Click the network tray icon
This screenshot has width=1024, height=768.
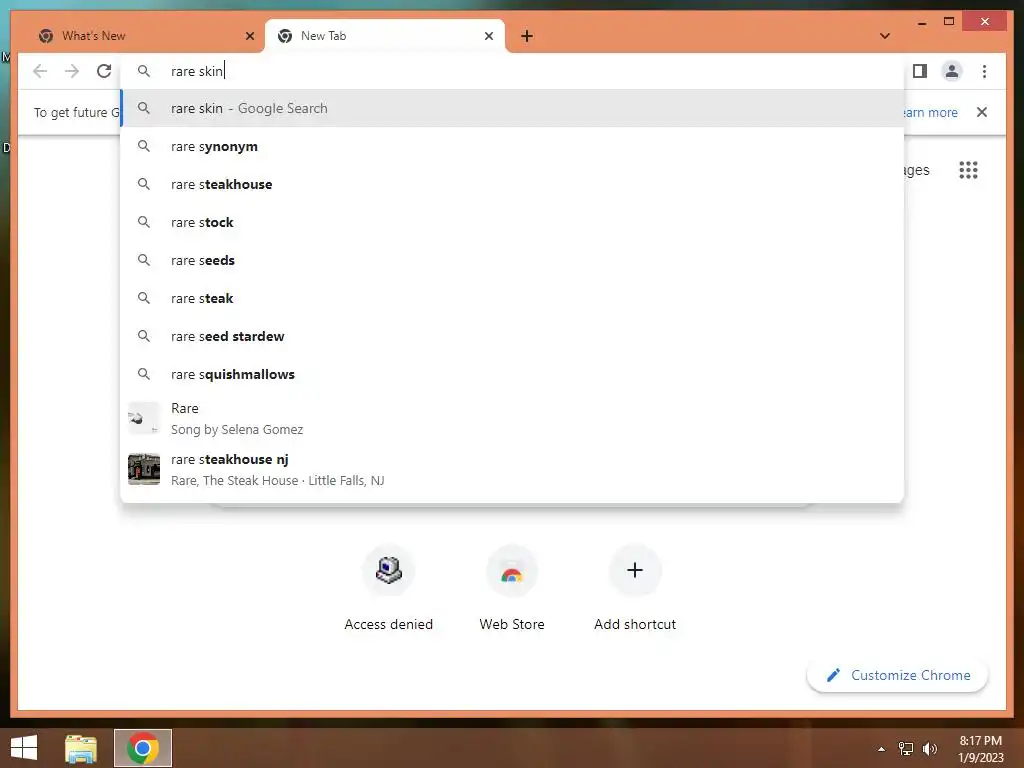coord(906,749)
